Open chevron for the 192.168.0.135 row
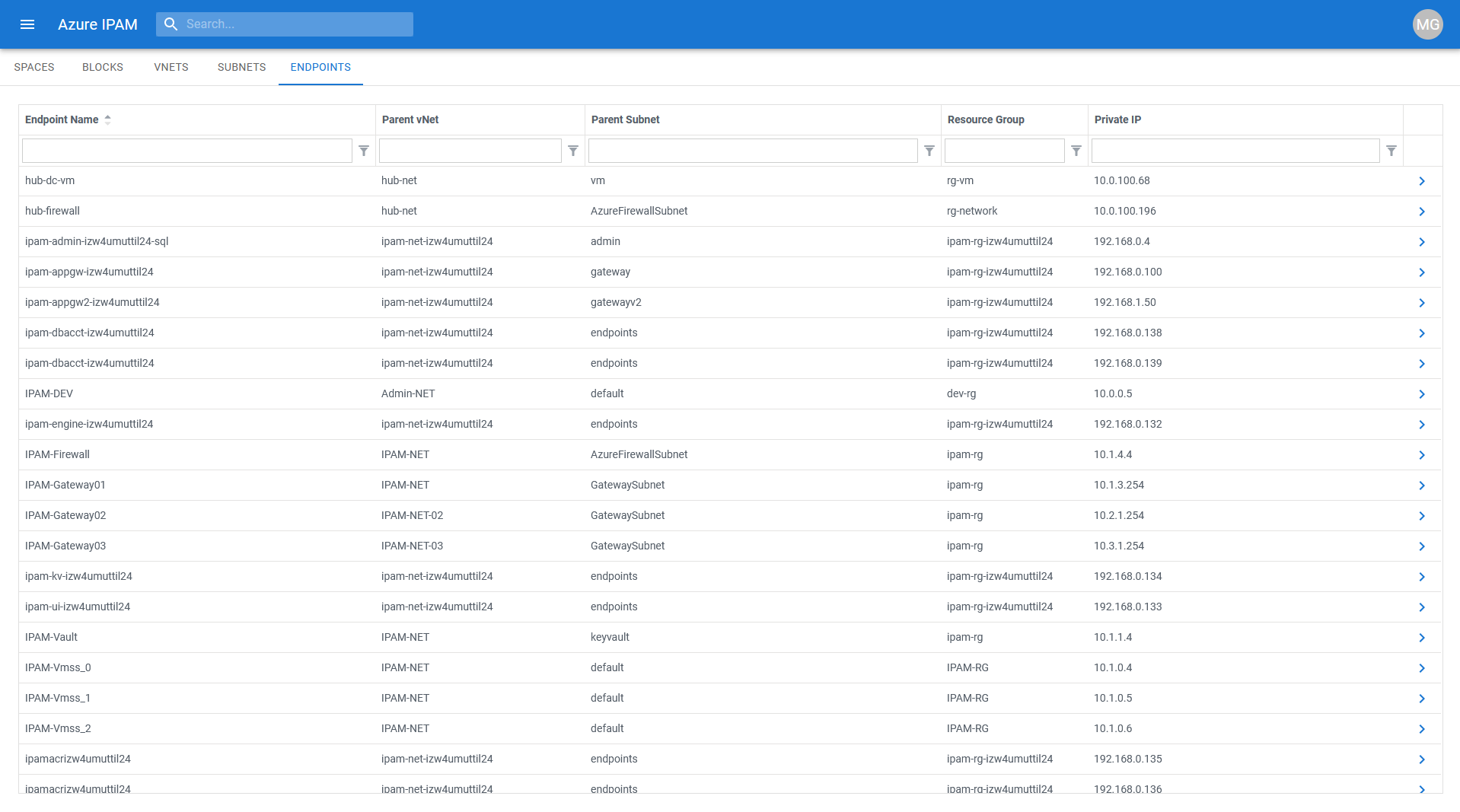Image resolution: width=1460 pixels, height=812 pixels. coord(1422,759)
